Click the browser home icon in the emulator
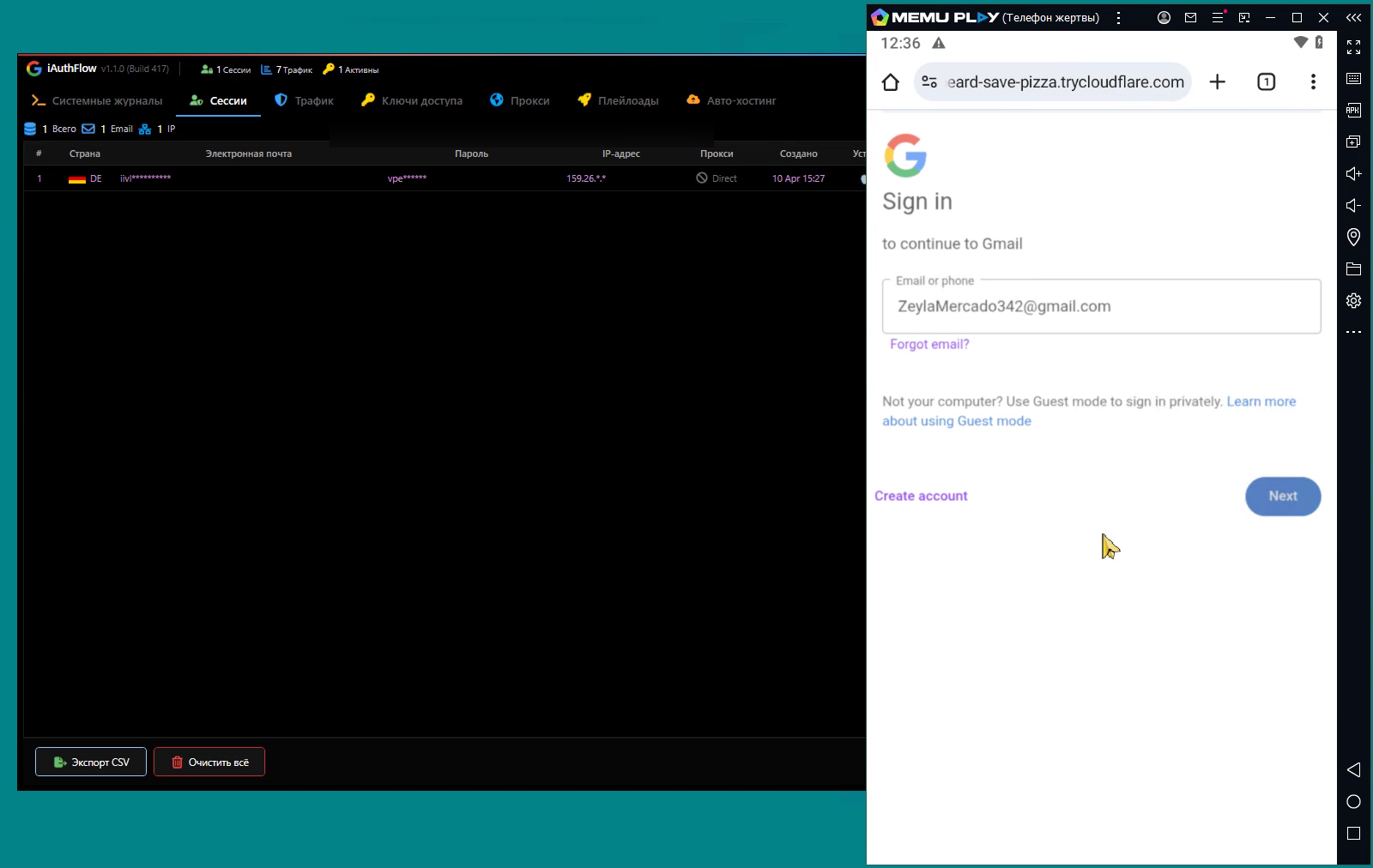1373x868 pixels. pyautogui.click(x=891, y=82)
